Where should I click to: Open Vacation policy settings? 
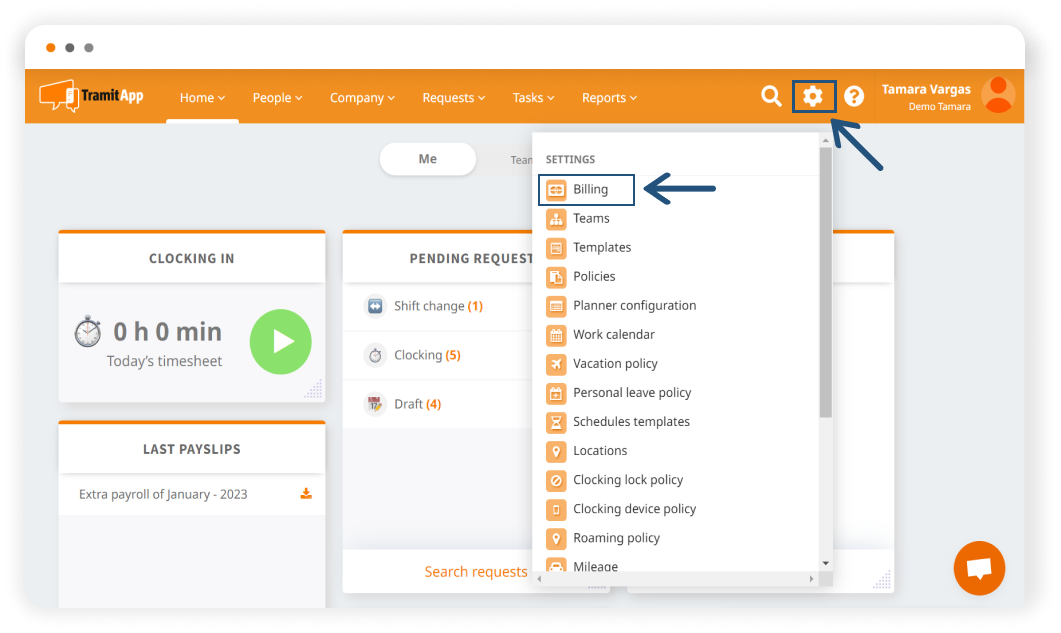point(614,363)
